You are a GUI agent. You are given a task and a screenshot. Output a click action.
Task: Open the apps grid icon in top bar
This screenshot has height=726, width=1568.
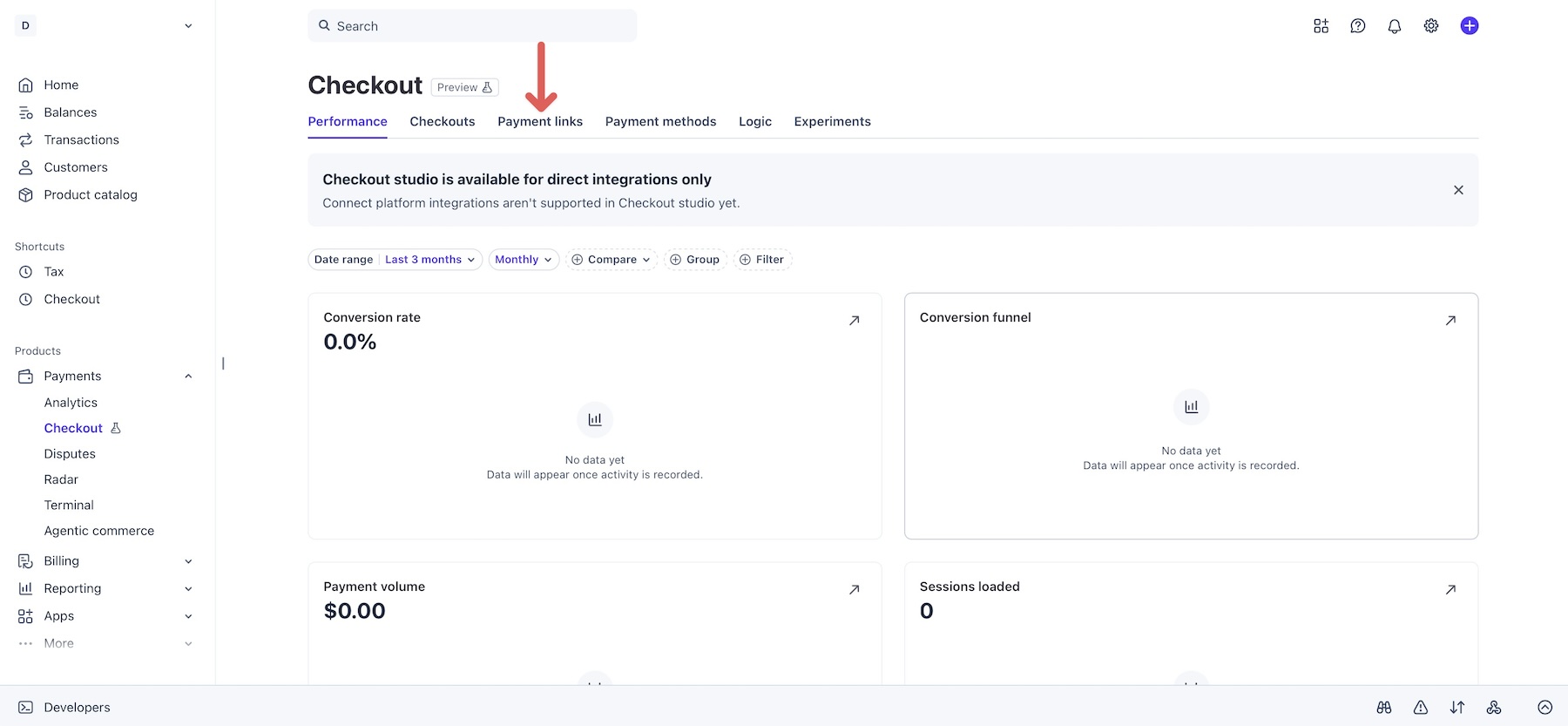click(1321, 26)
